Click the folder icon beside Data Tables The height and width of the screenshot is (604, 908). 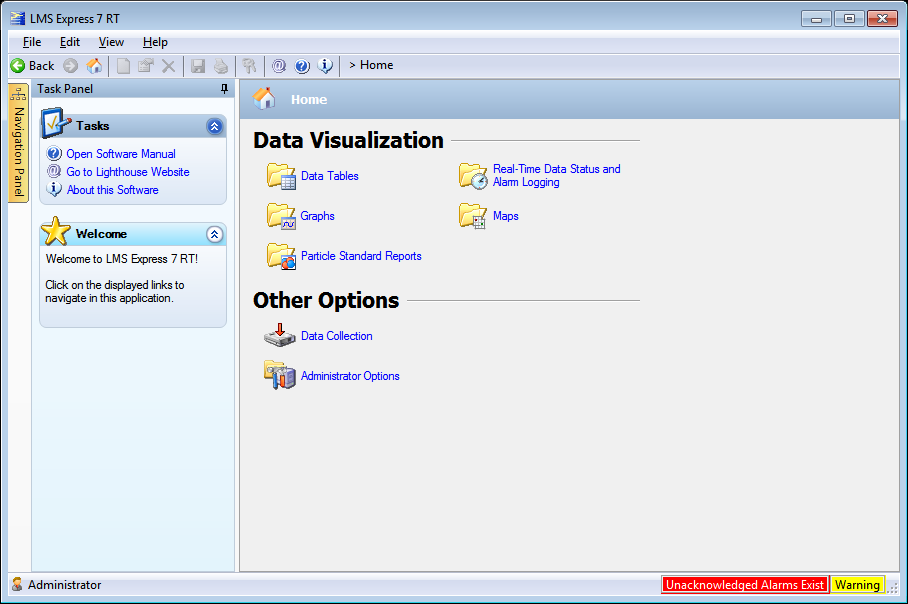(x=281, y=176)
